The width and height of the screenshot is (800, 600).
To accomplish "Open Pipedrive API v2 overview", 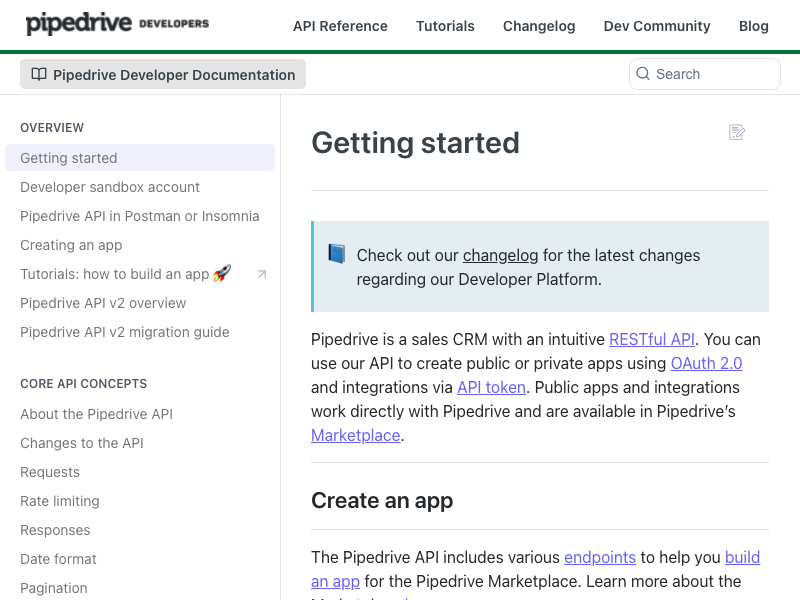I will [103, 303].
